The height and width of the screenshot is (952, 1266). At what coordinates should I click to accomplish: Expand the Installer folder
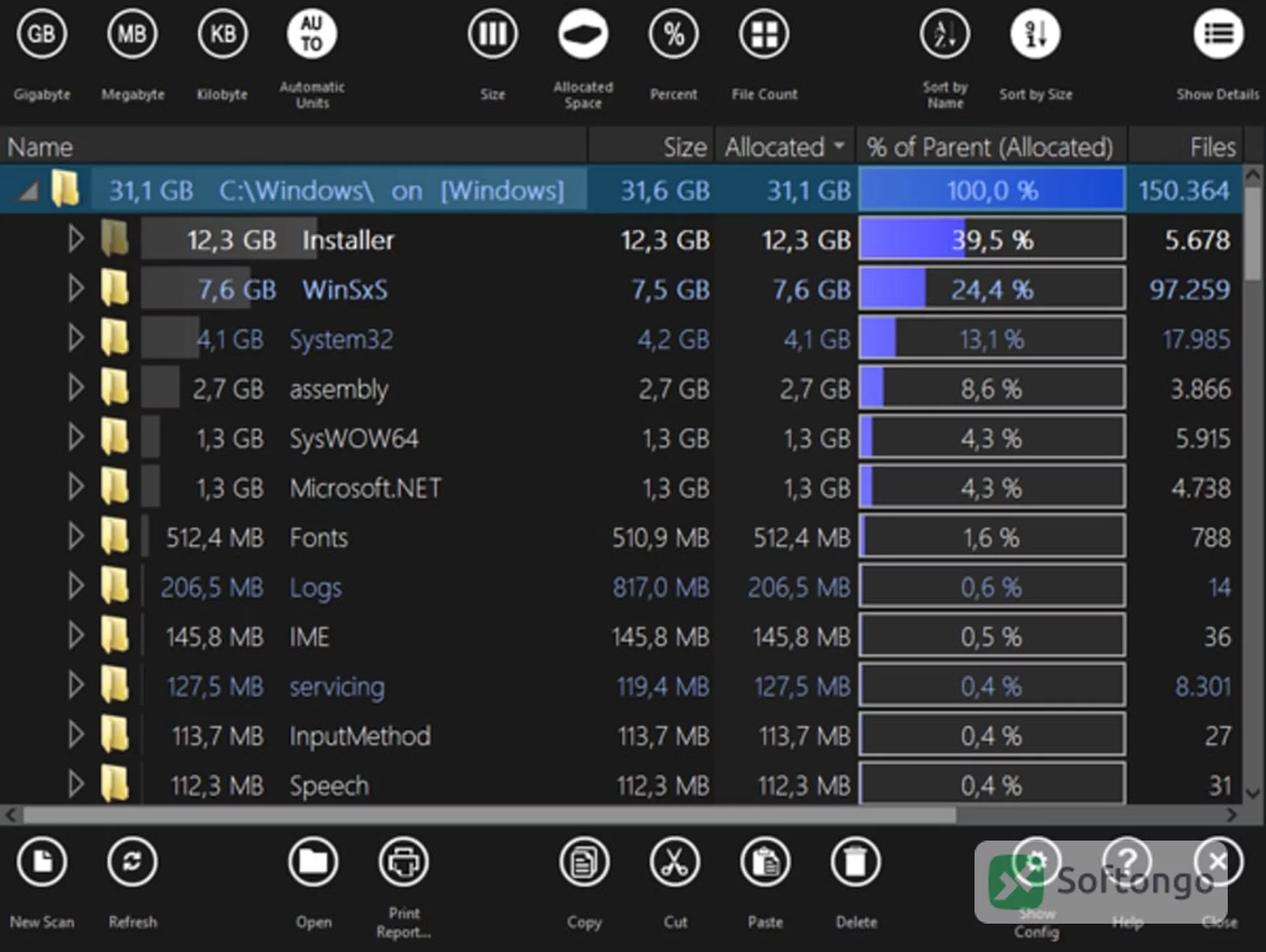pyautogui.click(x=76, y=239)
